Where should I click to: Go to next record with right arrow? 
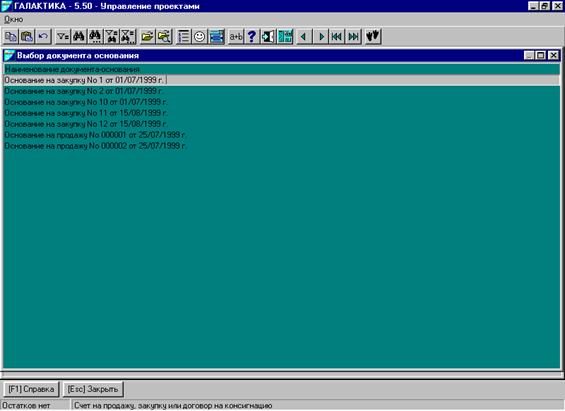pyautogui.click(x=321, y=36)
